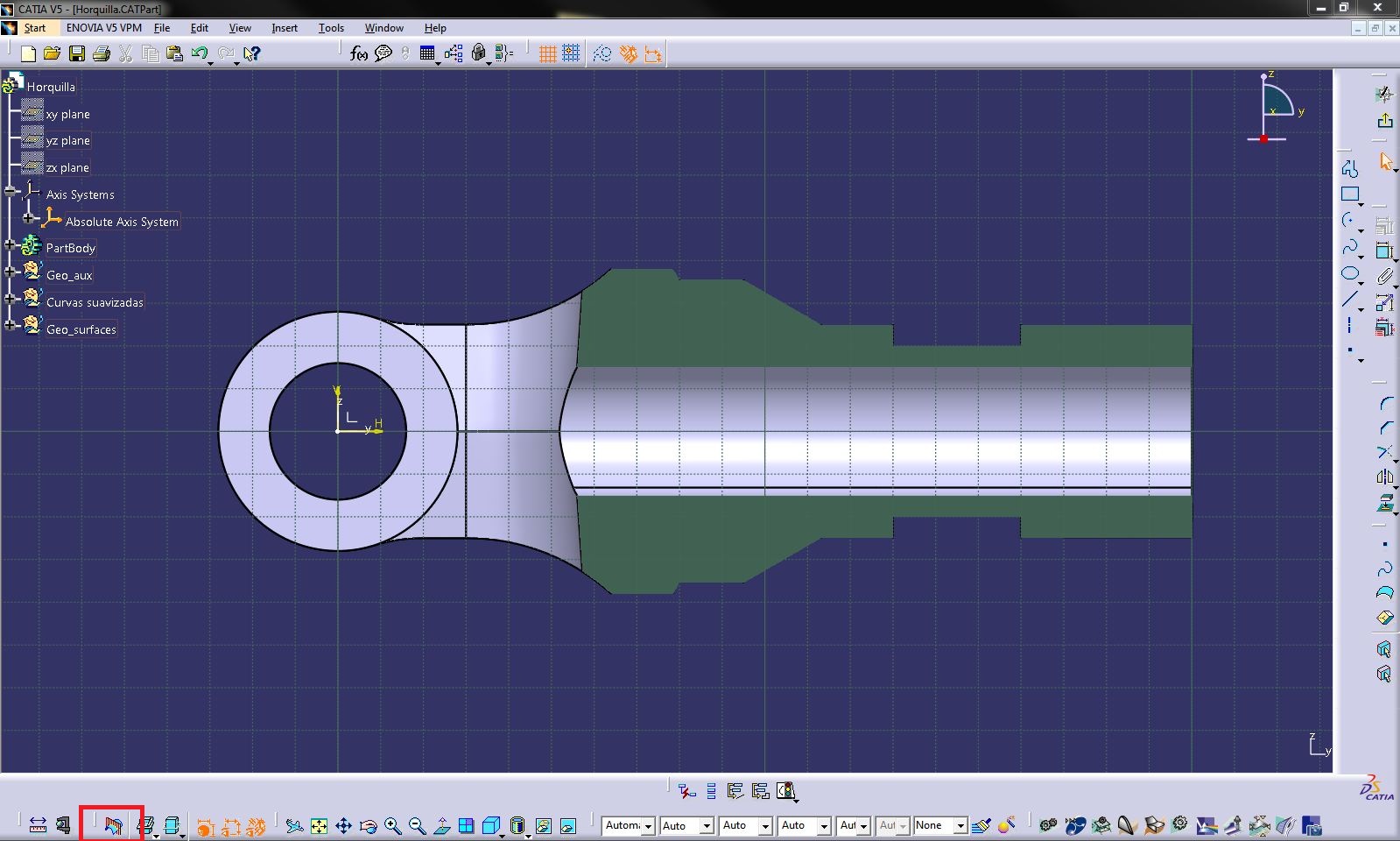Open the Window menu
This screenshot has width=1400, height=841.
click(x=384, y=28)
